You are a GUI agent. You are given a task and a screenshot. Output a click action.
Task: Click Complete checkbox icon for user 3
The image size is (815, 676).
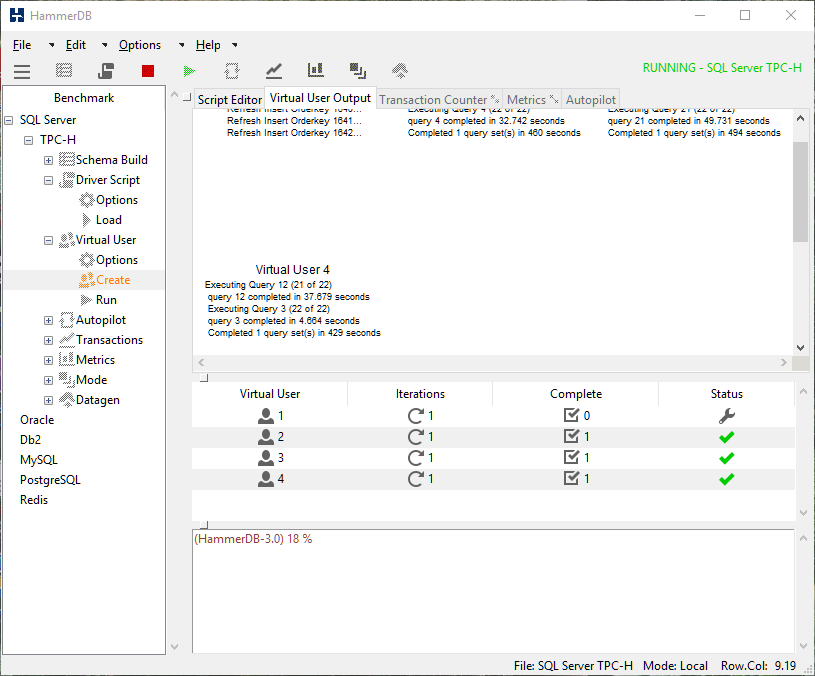[571, 457]
